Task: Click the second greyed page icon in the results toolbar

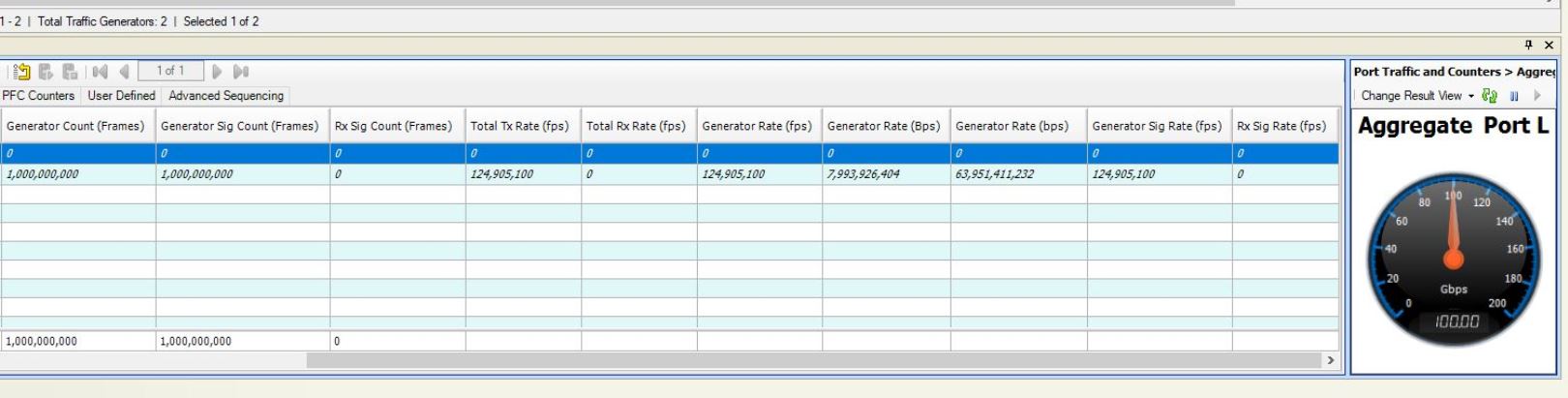Action: coord(46,72)
